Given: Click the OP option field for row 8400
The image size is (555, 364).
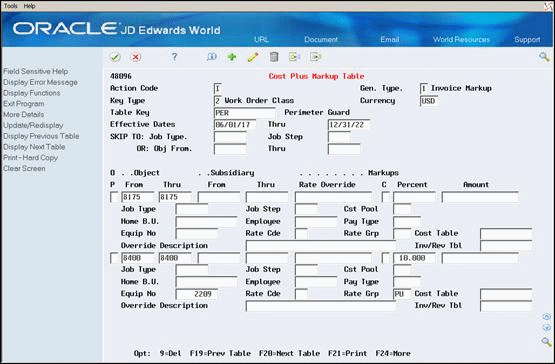Looking at the screenshot, I should click(114, 258).
